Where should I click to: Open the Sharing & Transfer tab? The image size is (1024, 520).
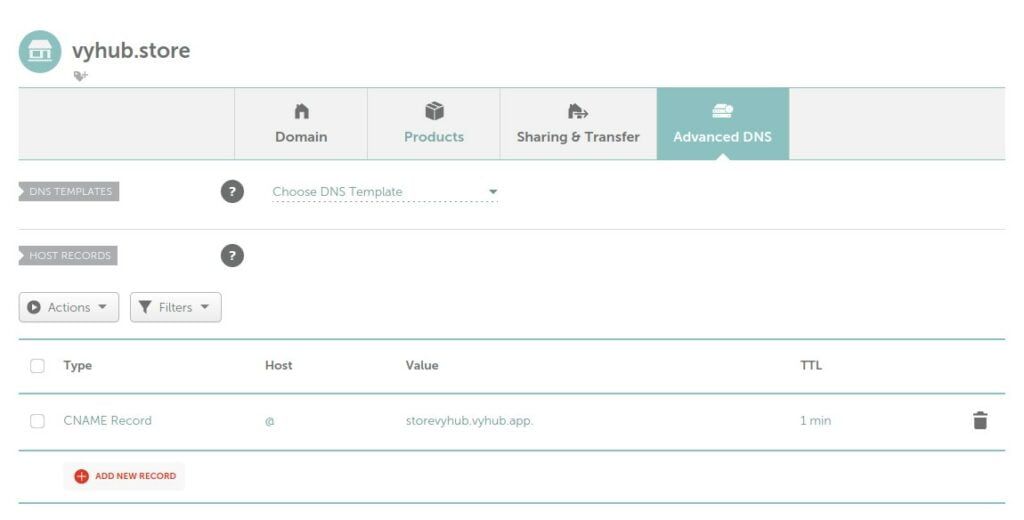578,123
